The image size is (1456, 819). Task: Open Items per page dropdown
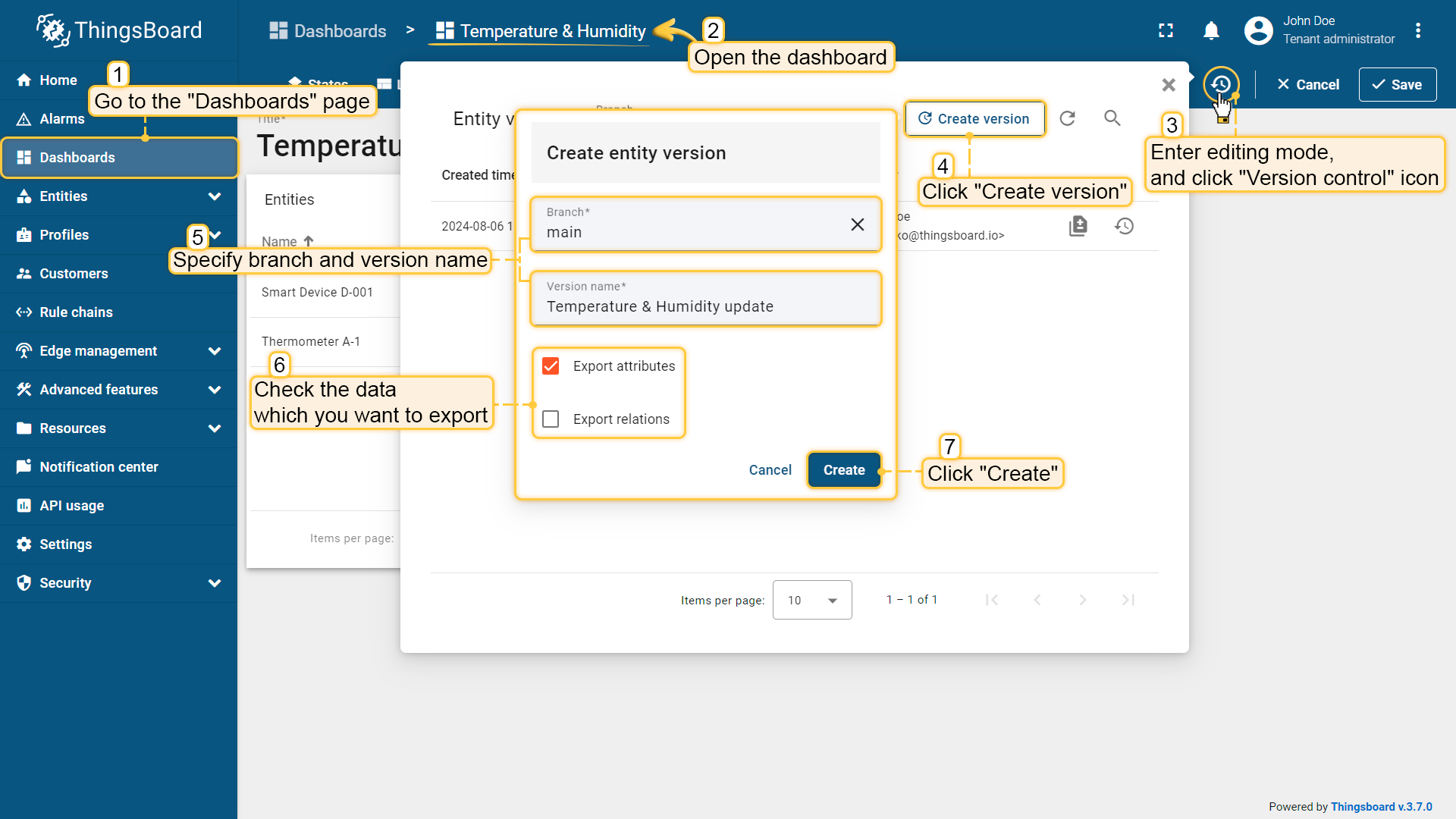tap(811, 600)
